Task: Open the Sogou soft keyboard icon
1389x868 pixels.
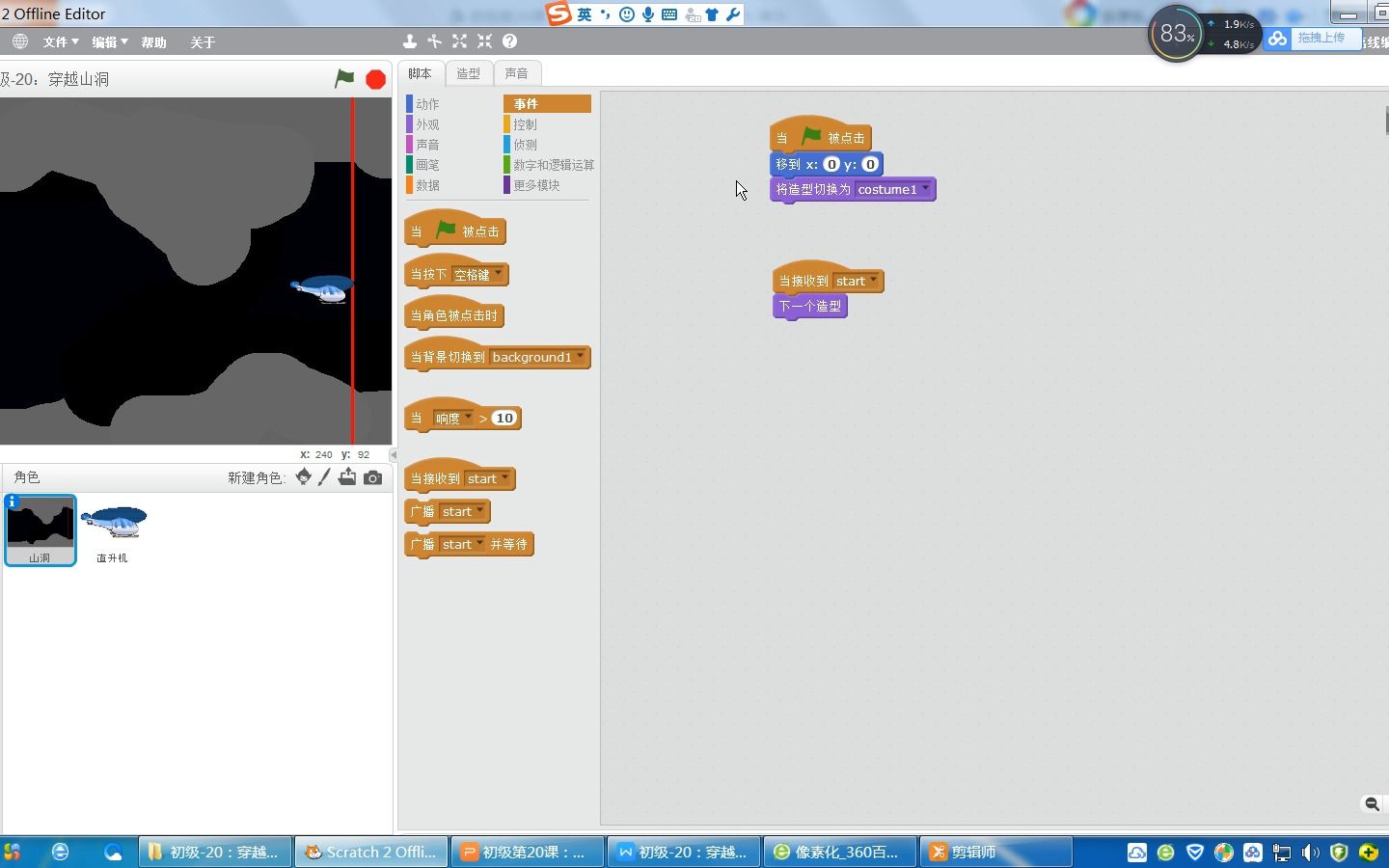Action: [x=669, y=14]
